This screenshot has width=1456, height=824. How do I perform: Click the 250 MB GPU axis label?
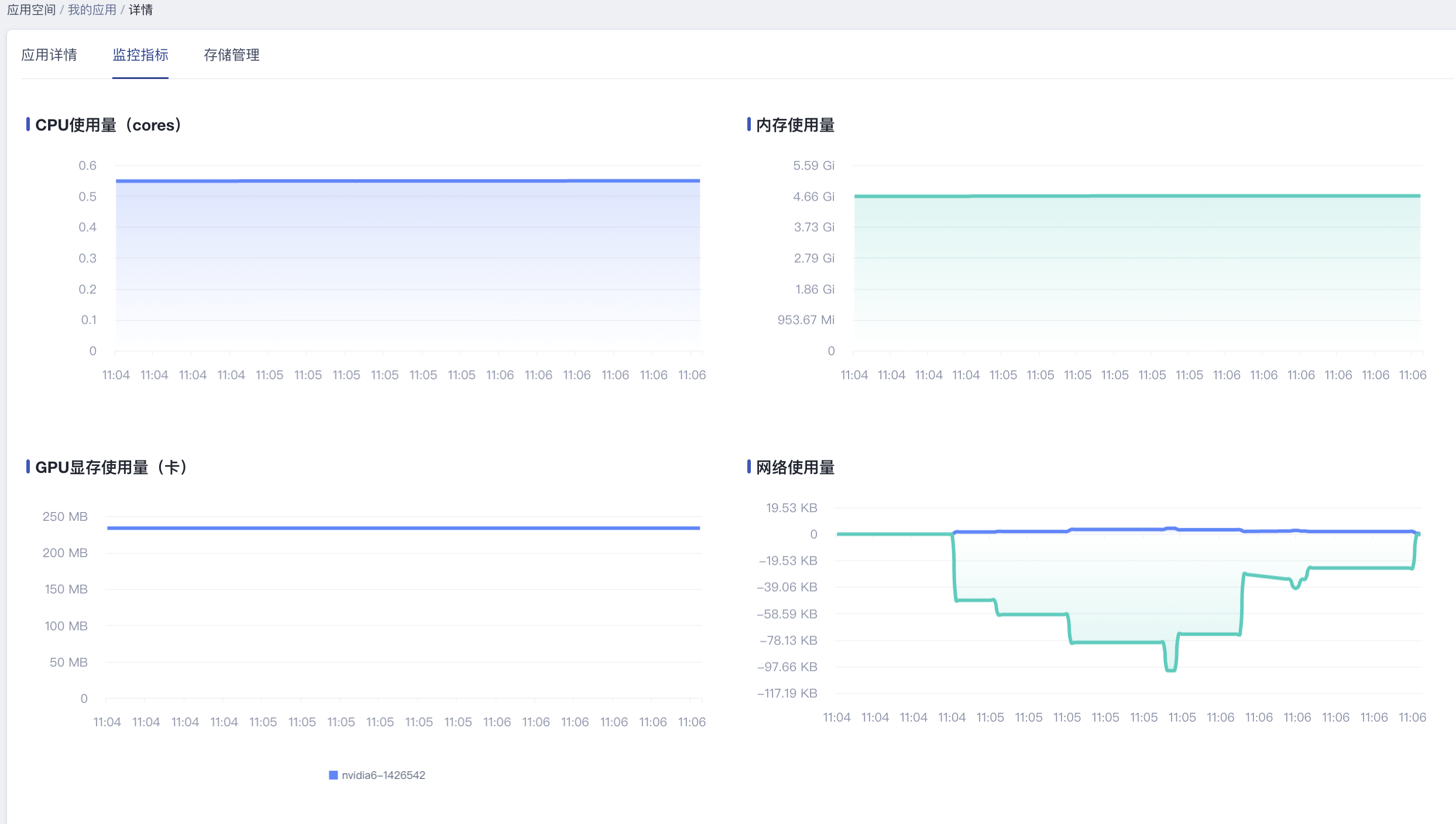point(65,517)
